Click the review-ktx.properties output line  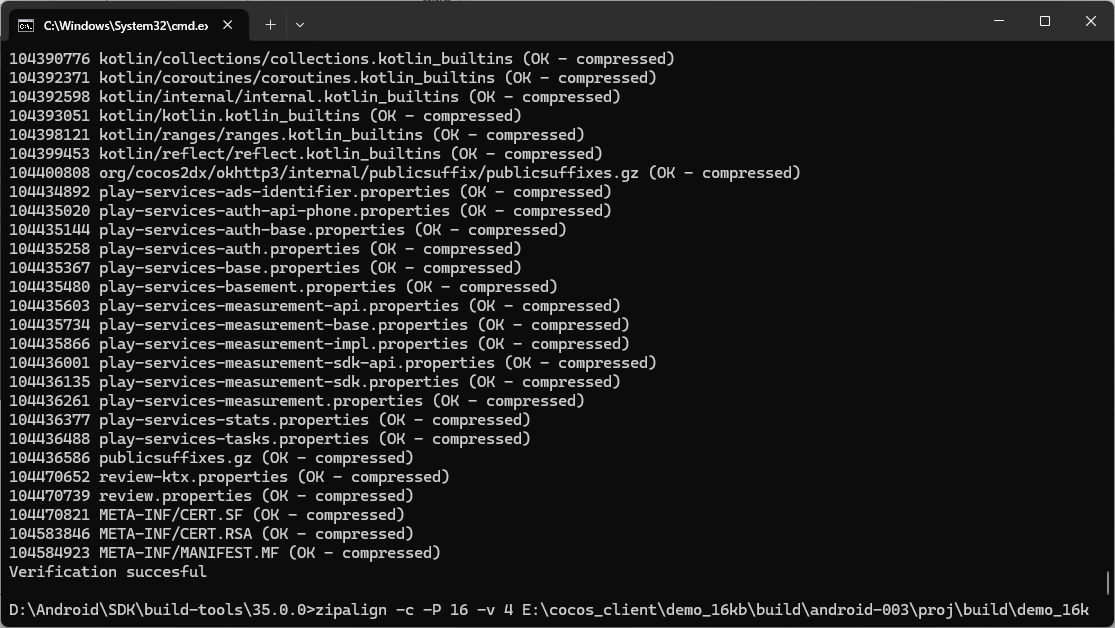[229, 477]
